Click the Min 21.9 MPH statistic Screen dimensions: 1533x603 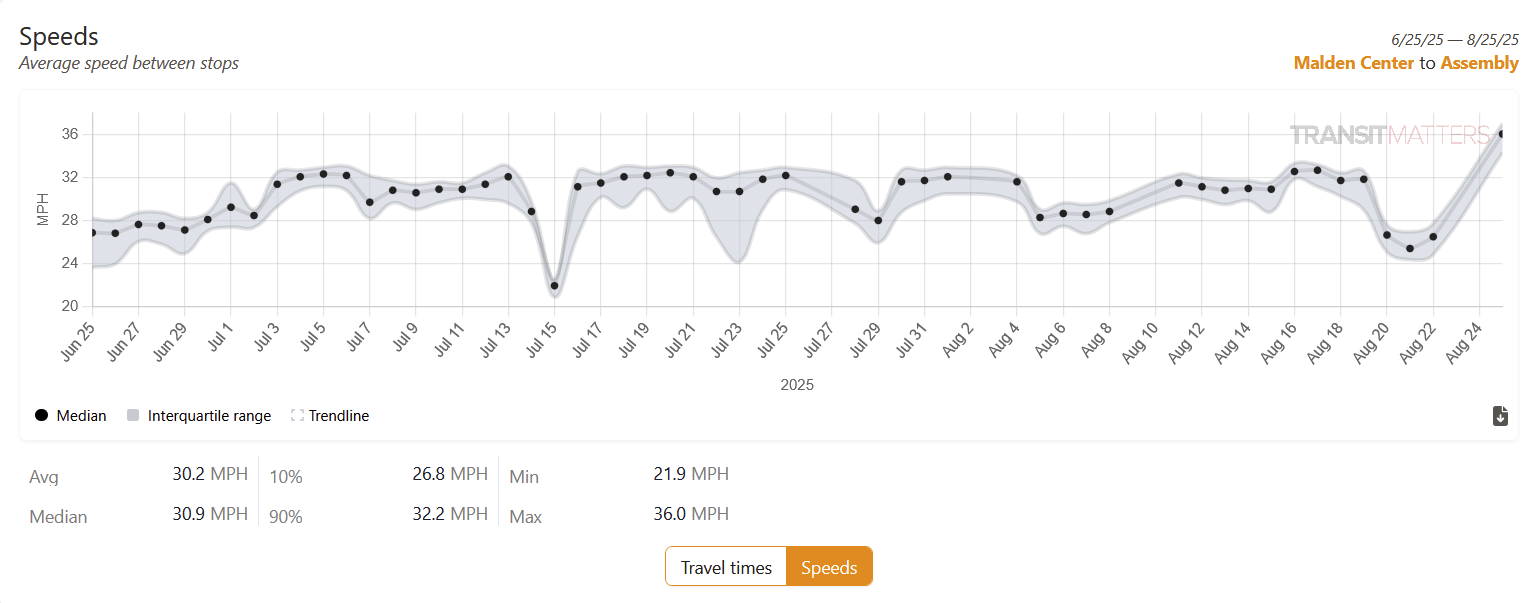coord(690,474)
